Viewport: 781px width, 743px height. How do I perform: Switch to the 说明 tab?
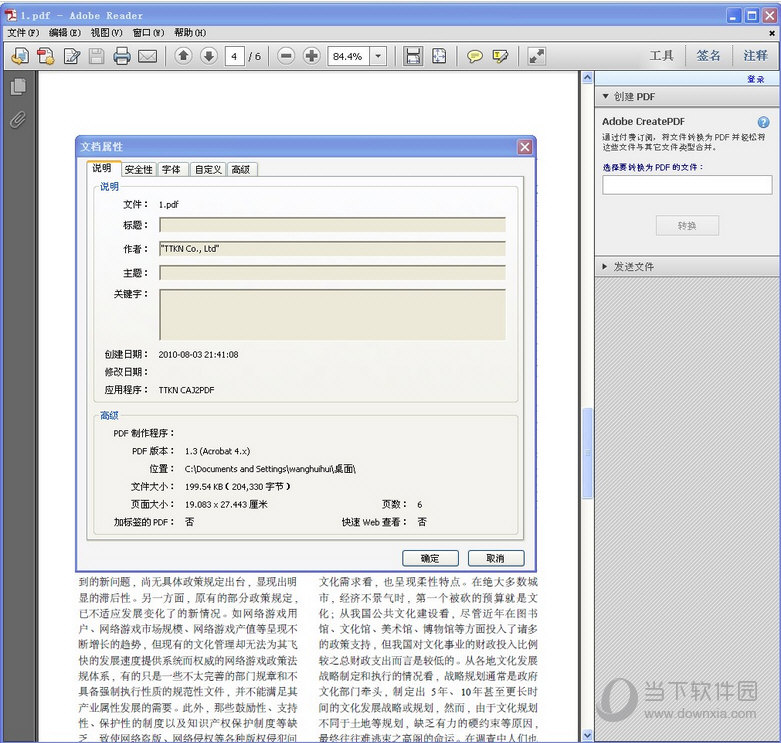(103, 168)
